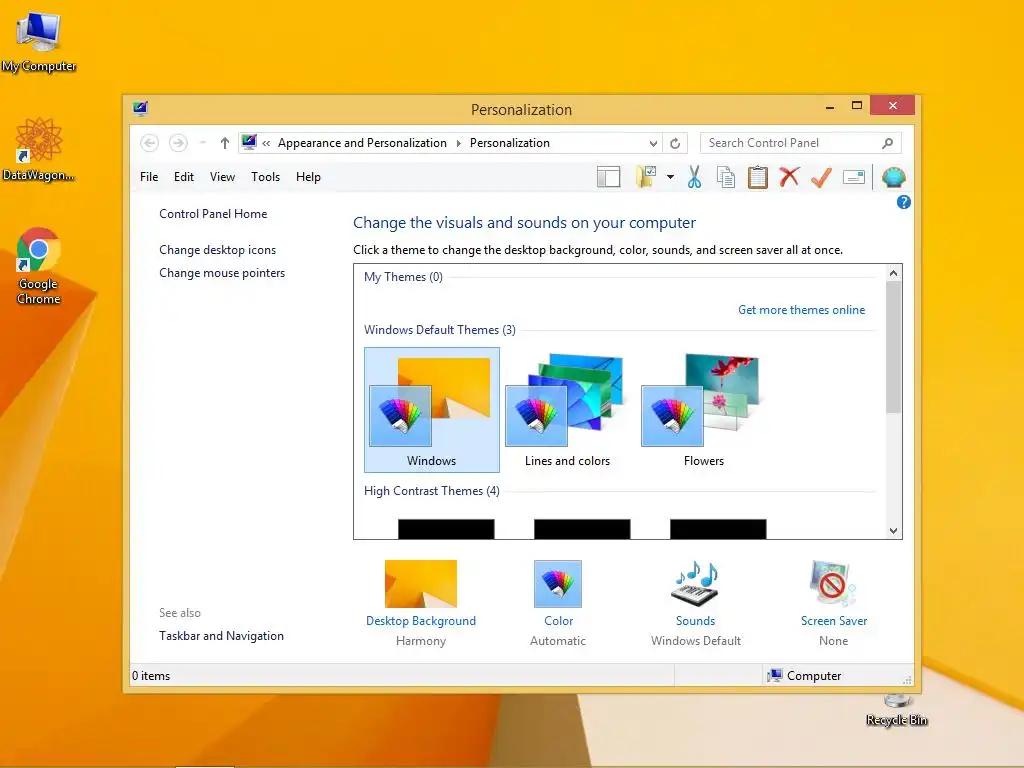Open the File menu
1024x768 pixels.
point(149,177)
